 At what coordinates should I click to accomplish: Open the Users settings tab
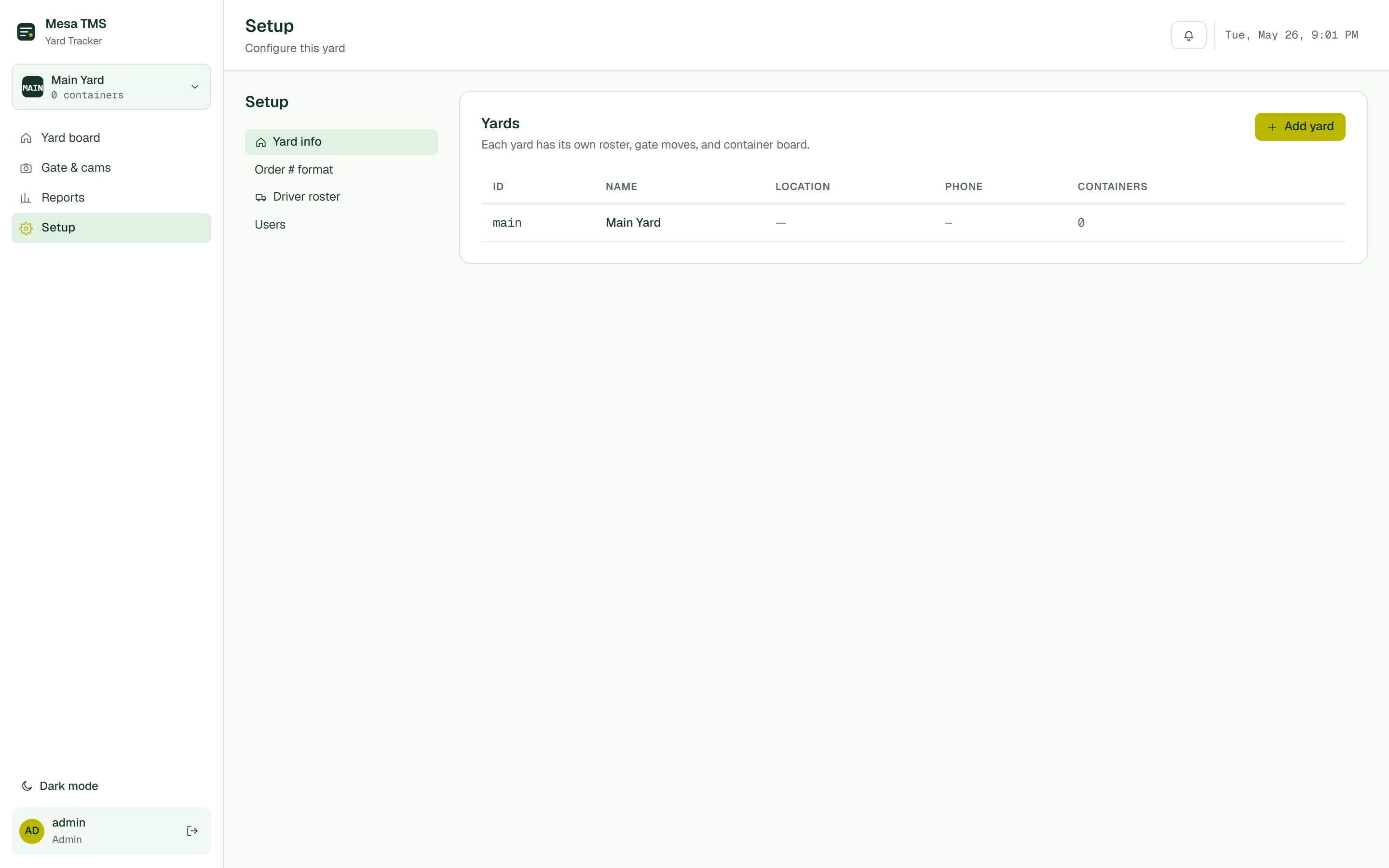341,224
